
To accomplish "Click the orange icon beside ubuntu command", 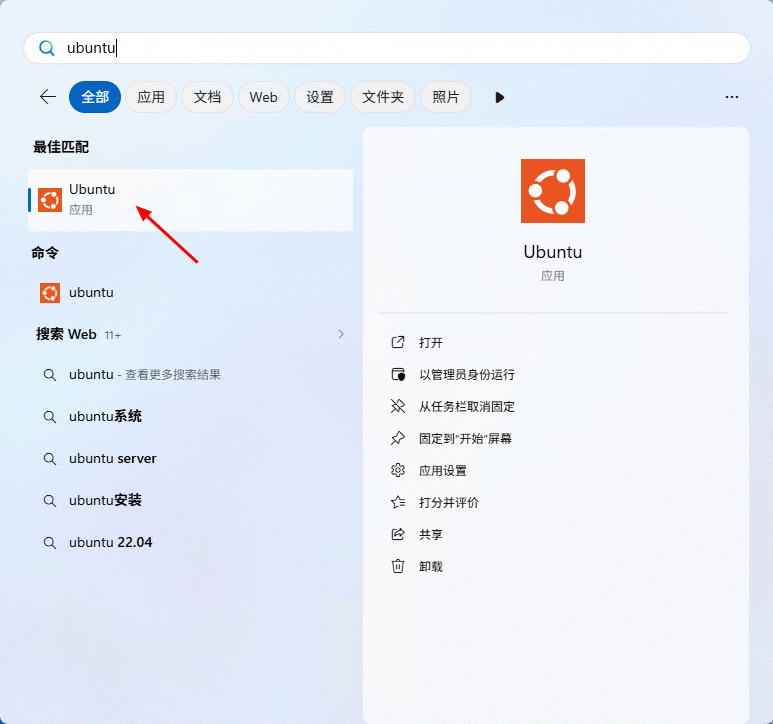I will tap(50, 293).
